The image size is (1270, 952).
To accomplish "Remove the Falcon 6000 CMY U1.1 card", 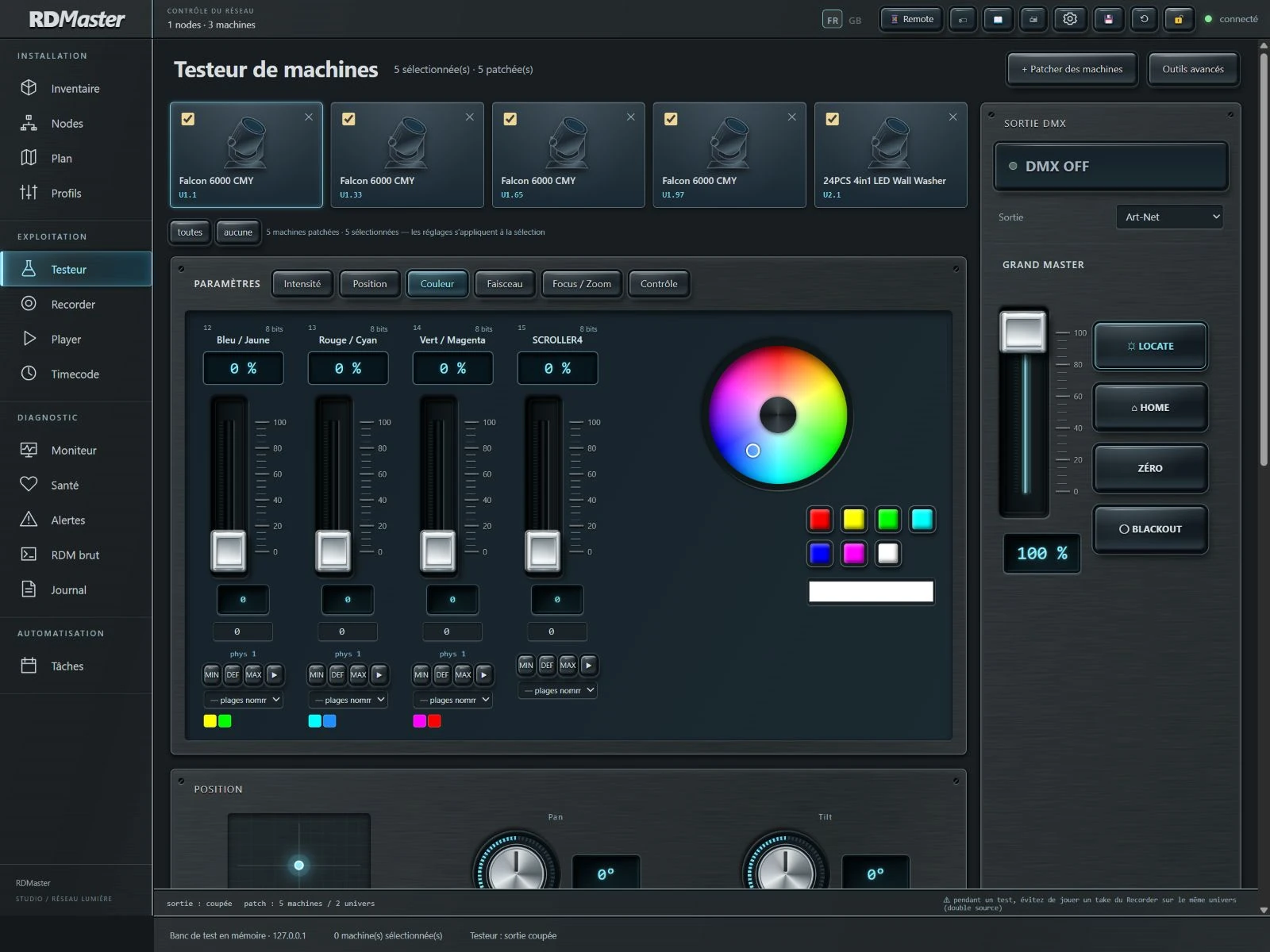I will pos(309,117).
